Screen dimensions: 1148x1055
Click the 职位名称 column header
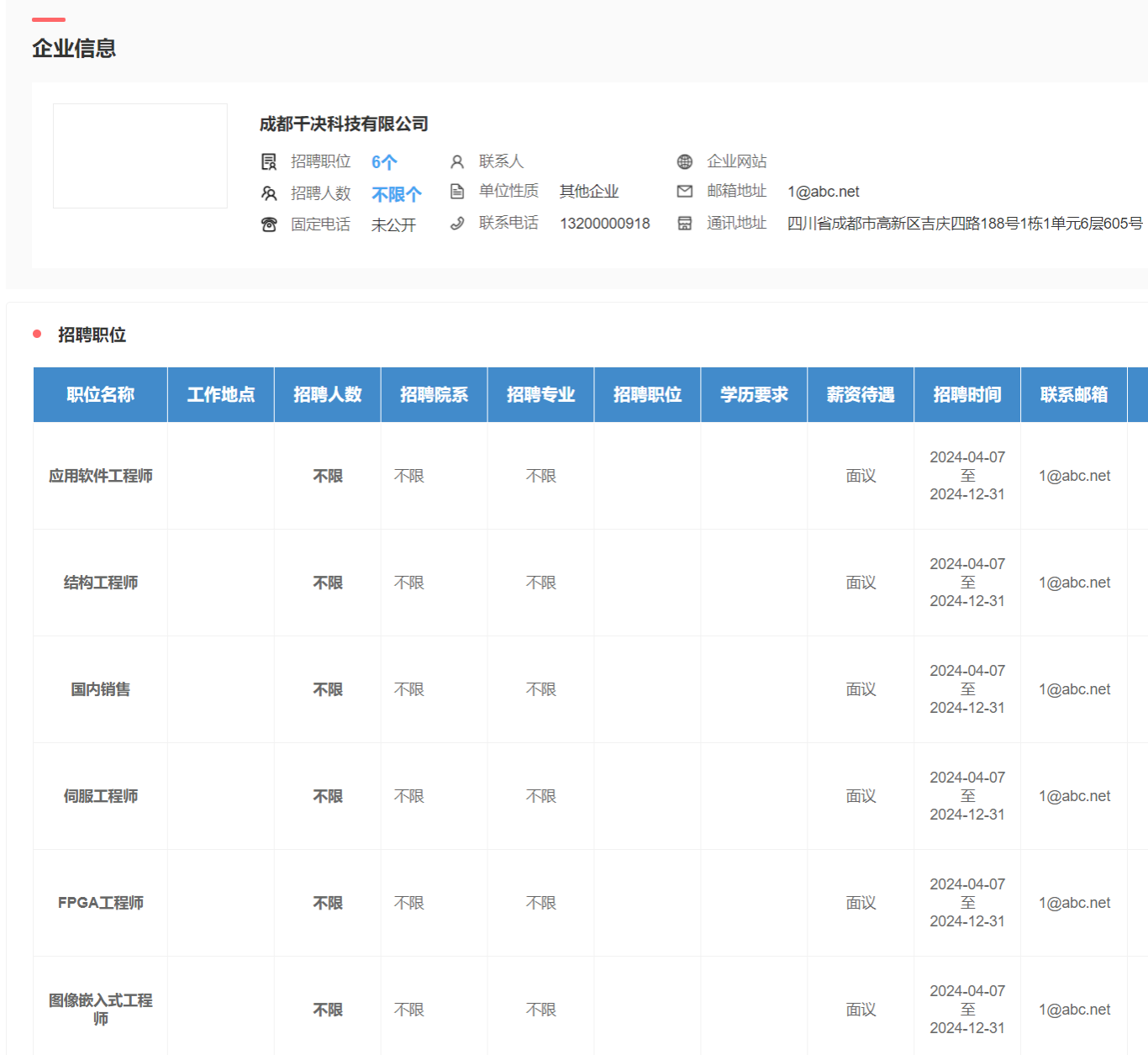click(x=101, y=395)
